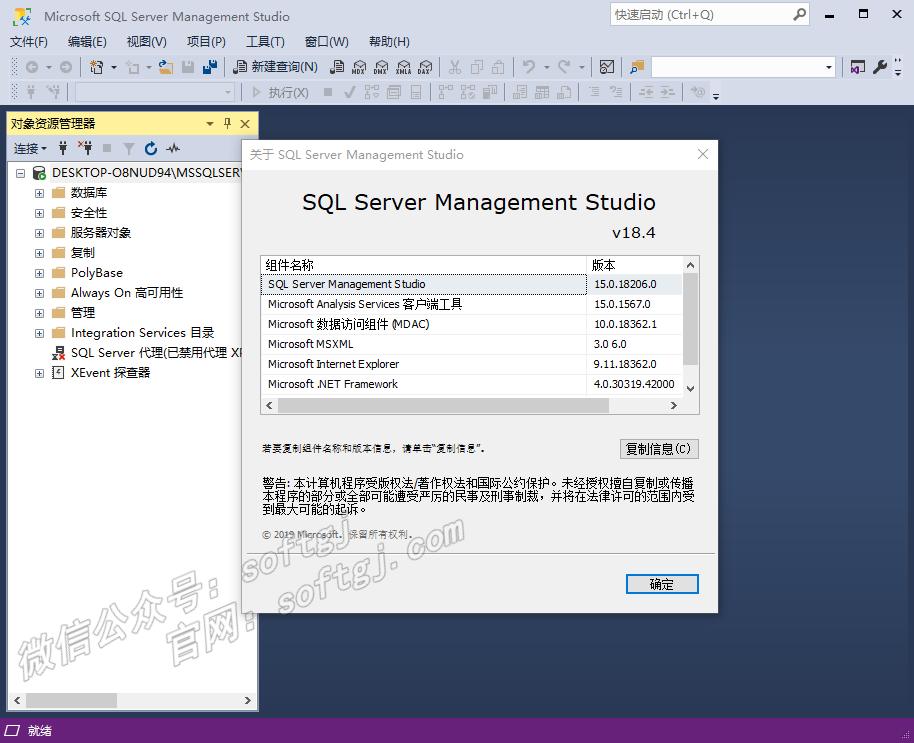This screenshot has width=914, height=743.
Task: Expand the Always On 高可用性 folder
Action: 39,293
